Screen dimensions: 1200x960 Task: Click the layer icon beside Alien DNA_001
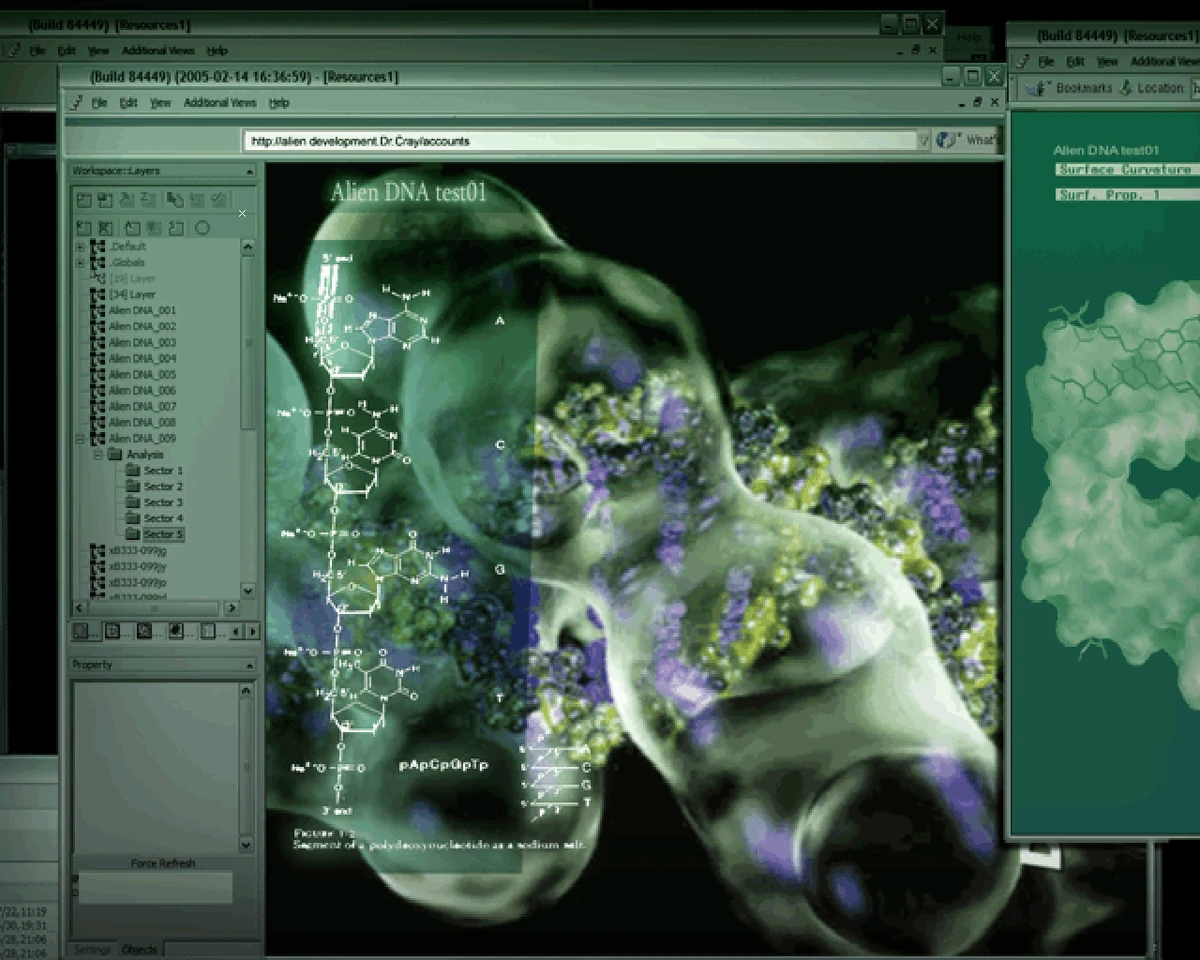tap(97, 311)
